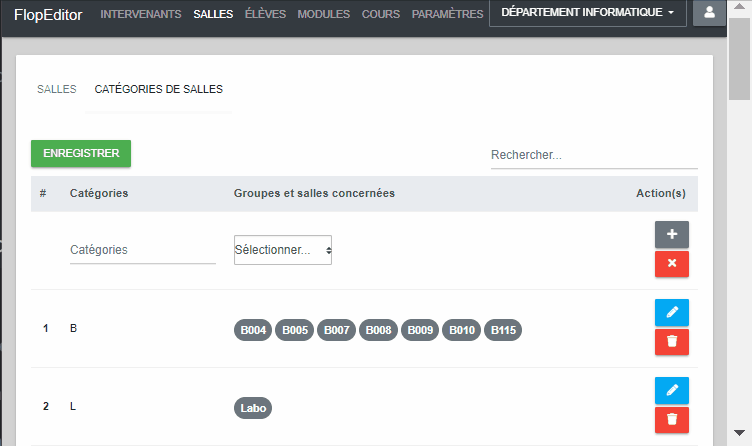This screenshot has height=446, width=752.
Task: Expand the Département Informatique dropdown
Action: point(588,12)
